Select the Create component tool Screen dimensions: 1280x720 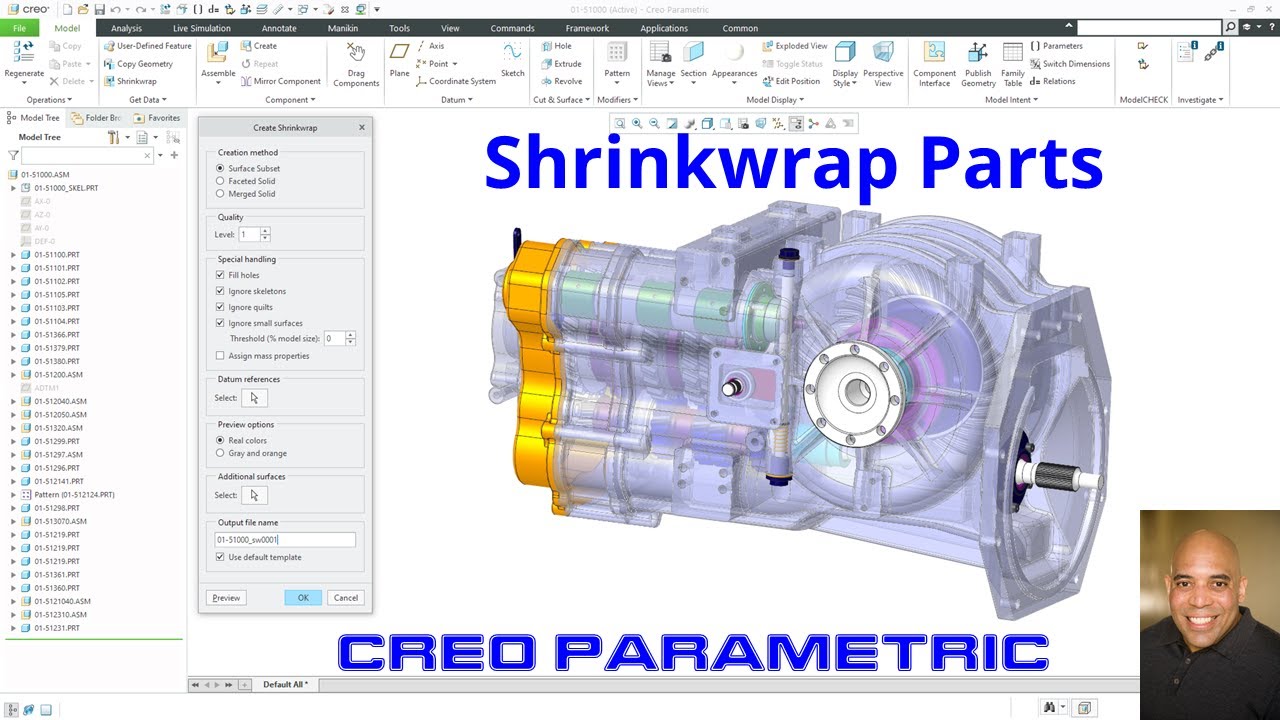coord(259,46)
